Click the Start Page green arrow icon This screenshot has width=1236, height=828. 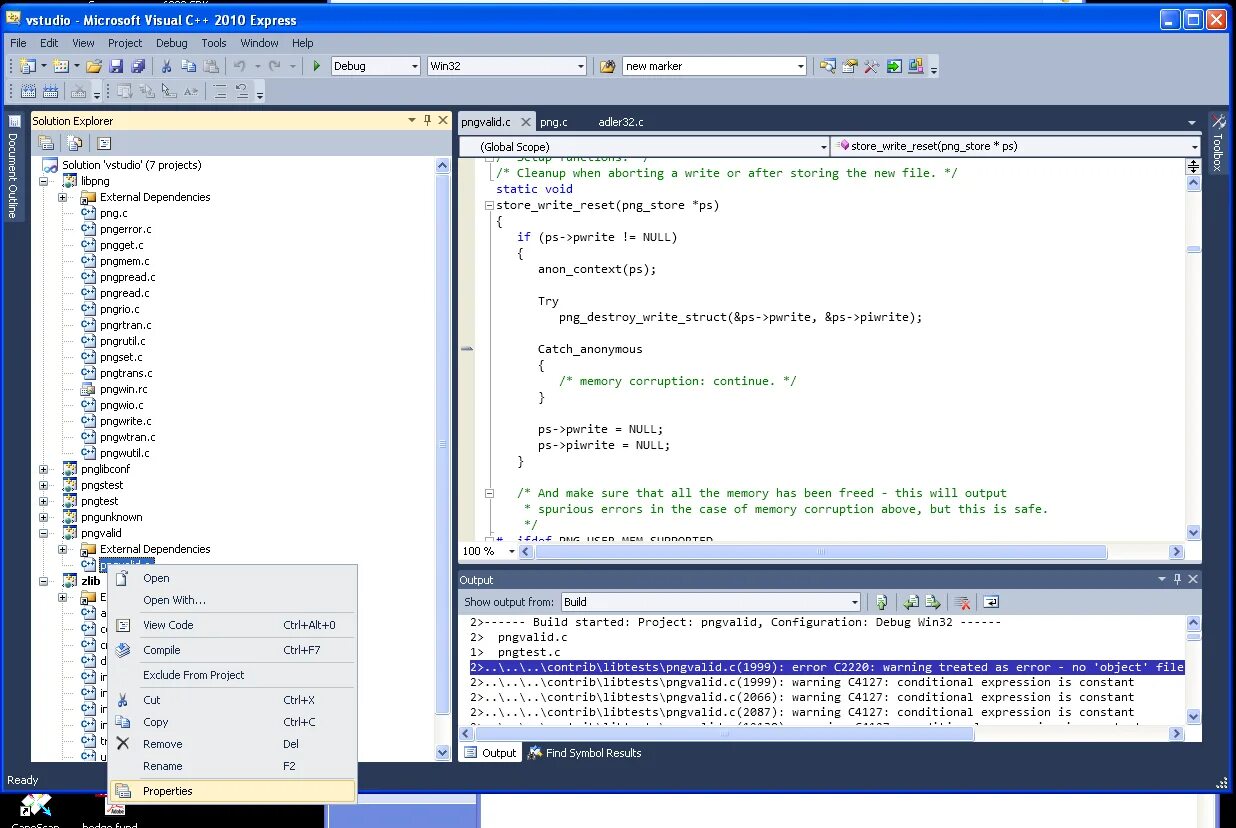click(x=893, y=66)
